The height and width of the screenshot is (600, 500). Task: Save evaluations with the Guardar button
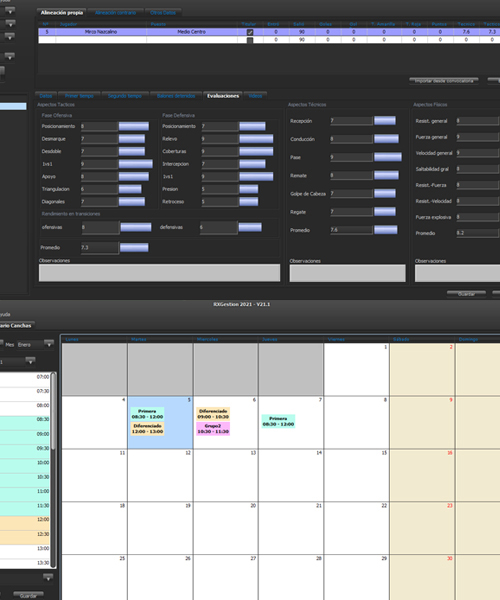(x=466, y=293)
